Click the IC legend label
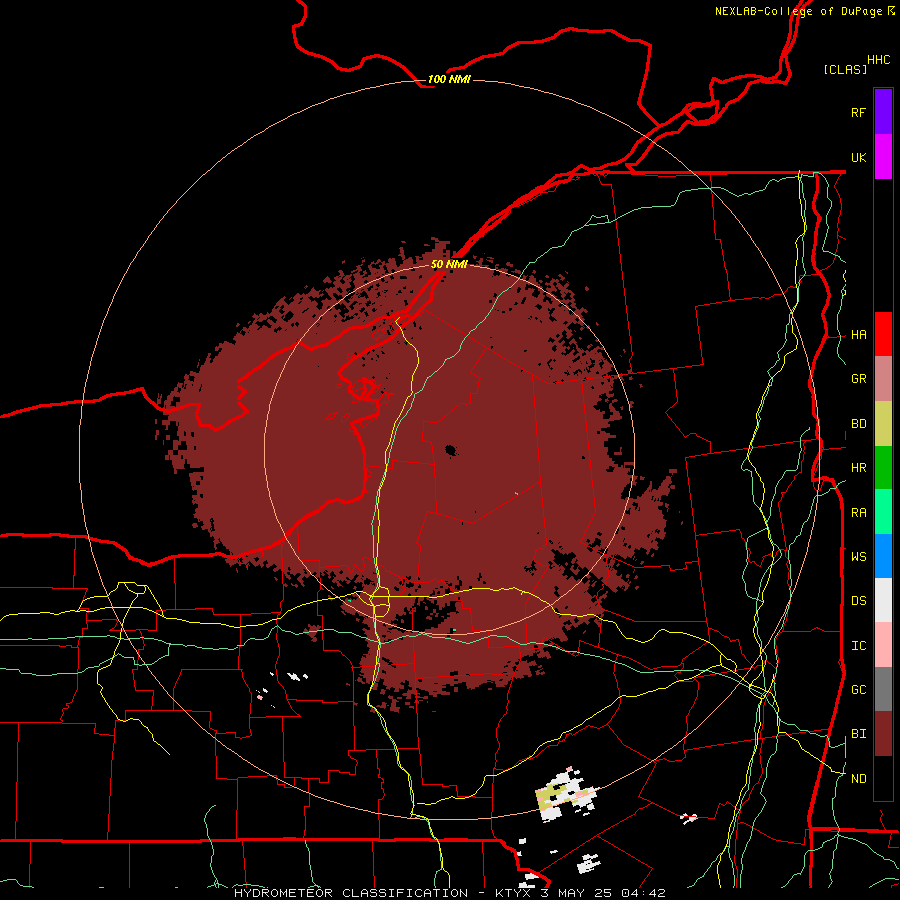Image resolution: width=900 pixels, height=900 pixels. click(858, 646)
